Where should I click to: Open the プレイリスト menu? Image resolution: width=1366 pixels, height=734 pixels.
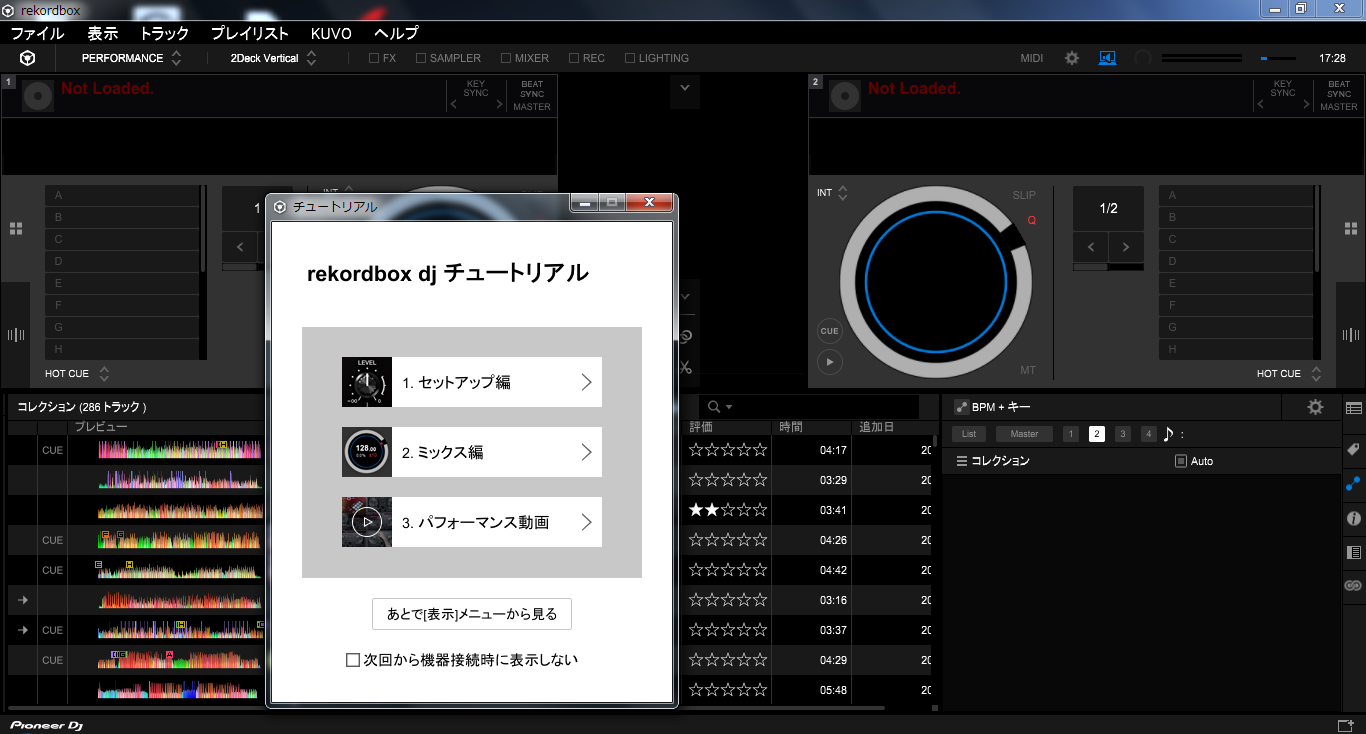click(250, 33)
